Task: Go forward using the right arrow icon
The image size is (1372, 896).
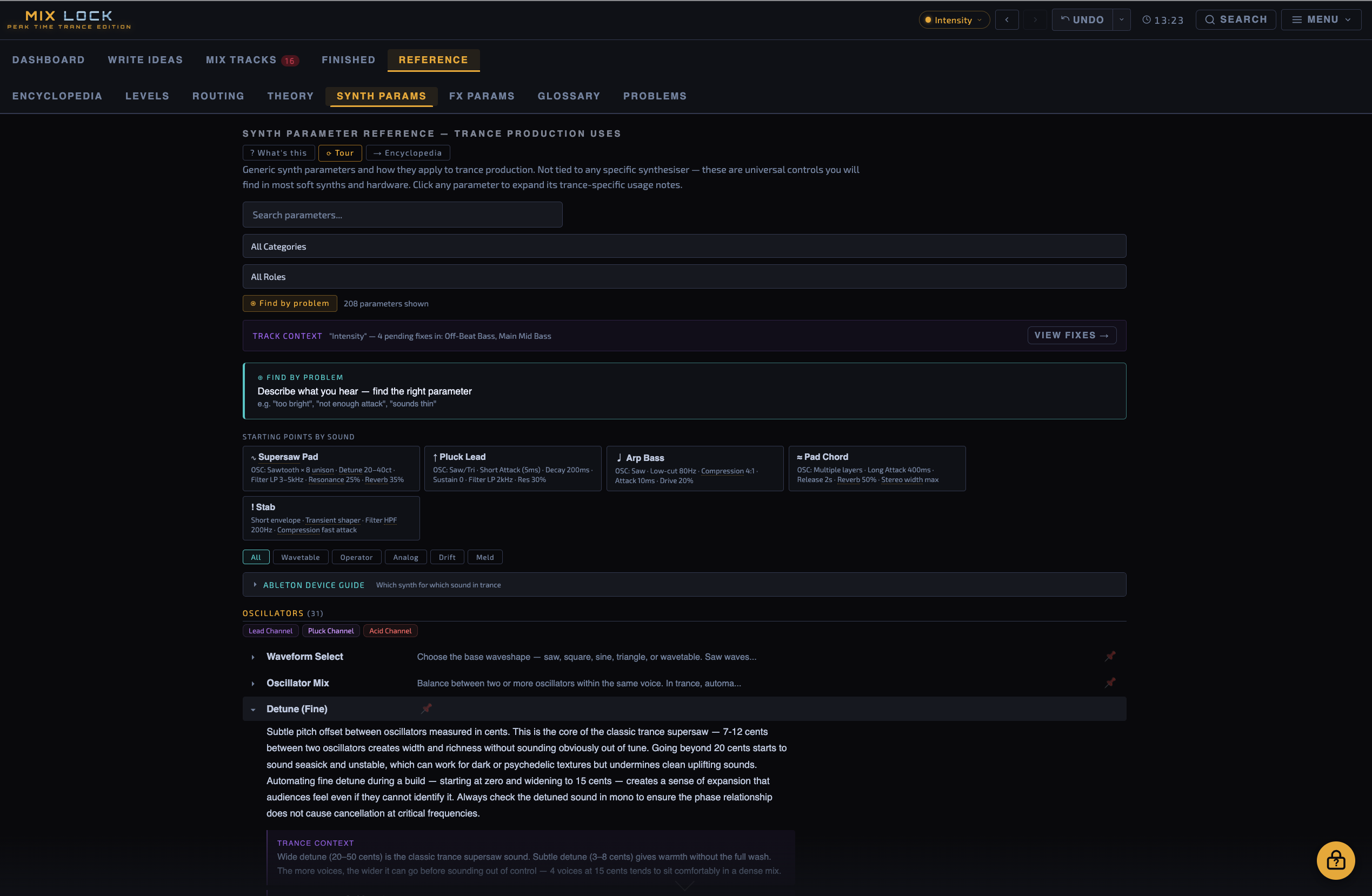Action: (1035, 19)
